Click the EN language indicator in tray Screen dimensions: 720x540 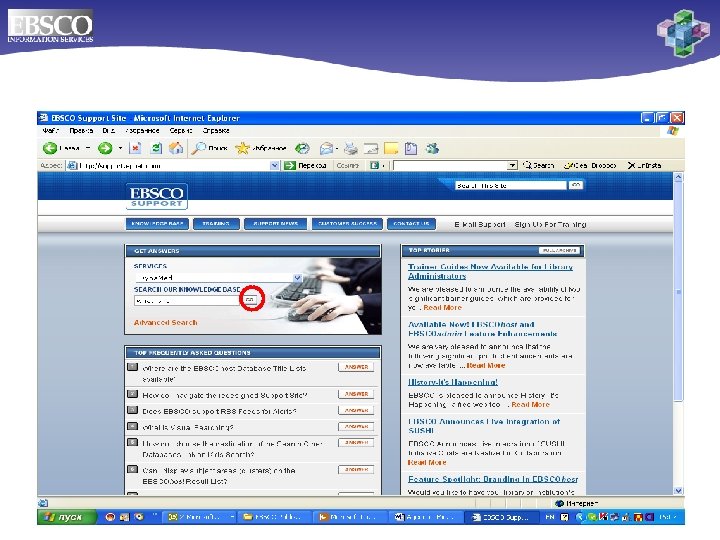pos(550,517)
